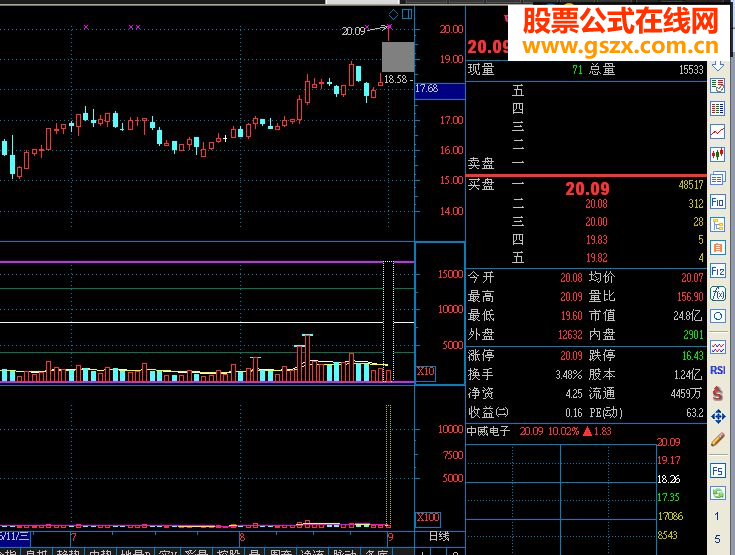Image resolution: width=735 pixels, height=555 pixels.
Task: Click the 买盘 五 price 19.82
Action: (596, 258)
